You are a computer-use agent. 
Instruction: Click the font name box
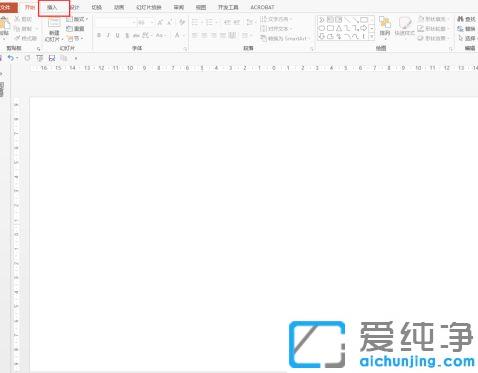(115, 22)
